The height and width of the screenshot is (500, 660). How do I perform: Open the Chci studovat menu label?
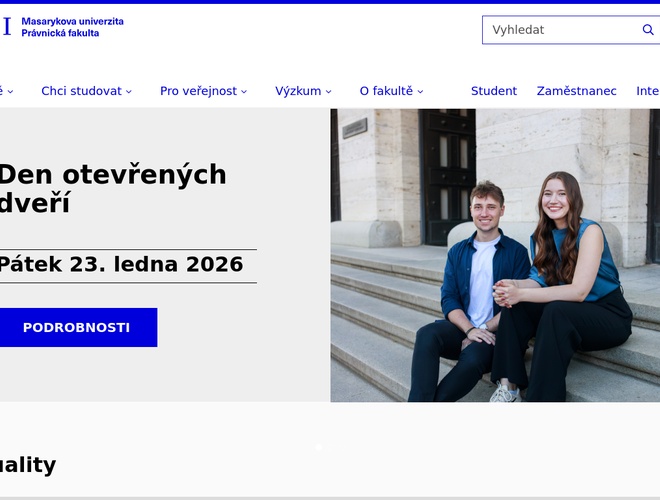[81, 91]
